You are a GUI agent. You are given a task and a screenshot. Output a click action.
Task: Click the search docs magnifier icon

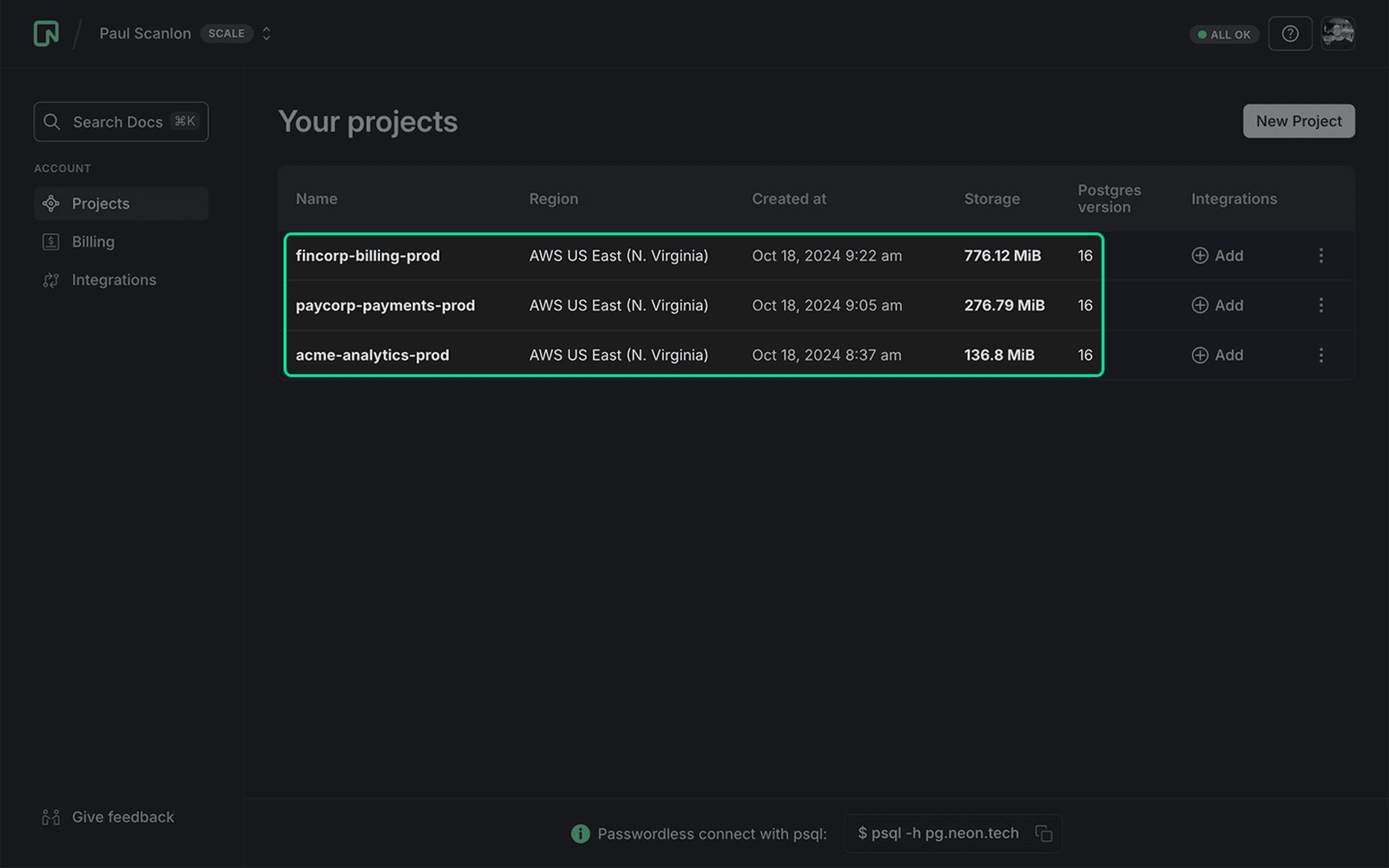[x=51, y=122]
